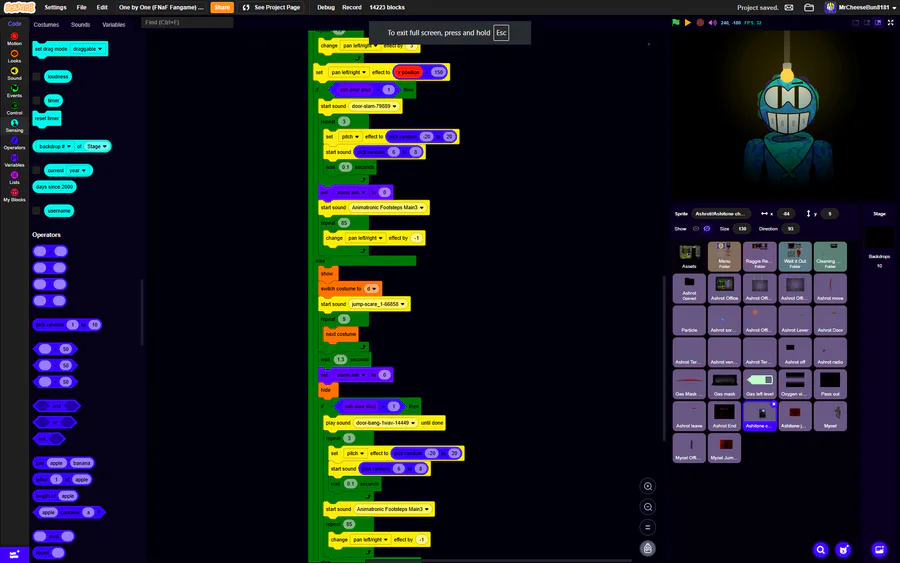Click the orange pause/play triangle button

coord(688,22)
